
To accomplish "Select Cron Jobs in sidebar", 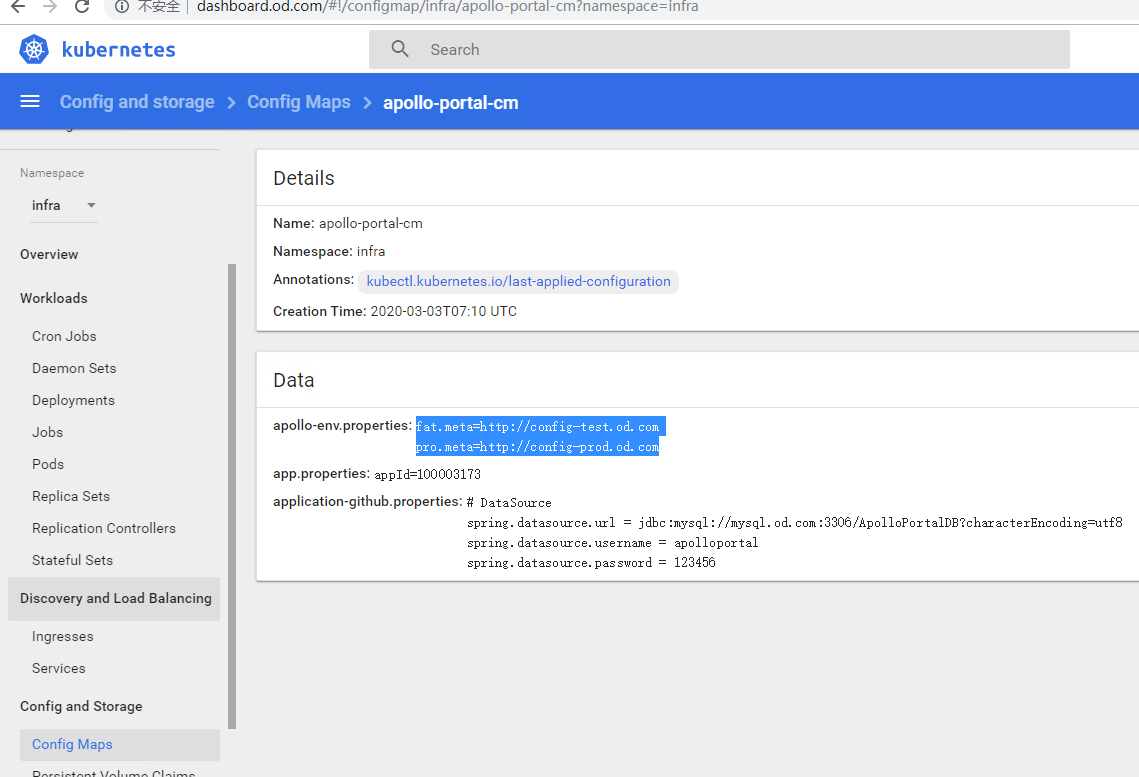I will point(64,336).
